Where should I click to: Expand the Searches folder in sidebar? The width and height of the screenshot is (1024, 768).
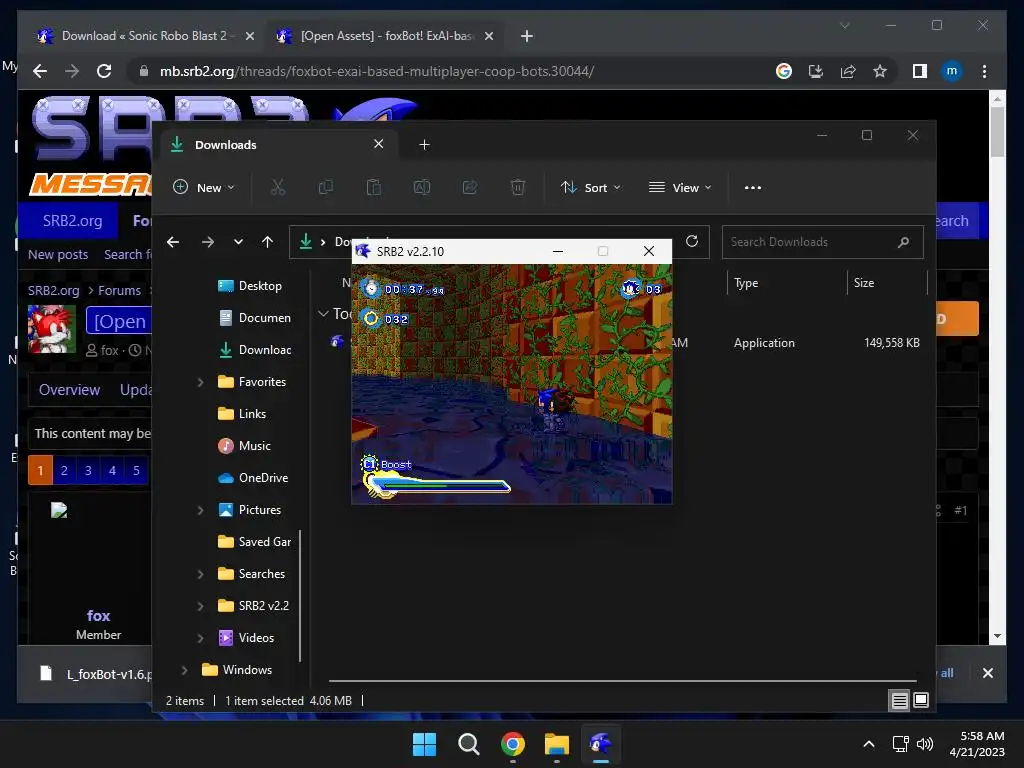[200, 574]
